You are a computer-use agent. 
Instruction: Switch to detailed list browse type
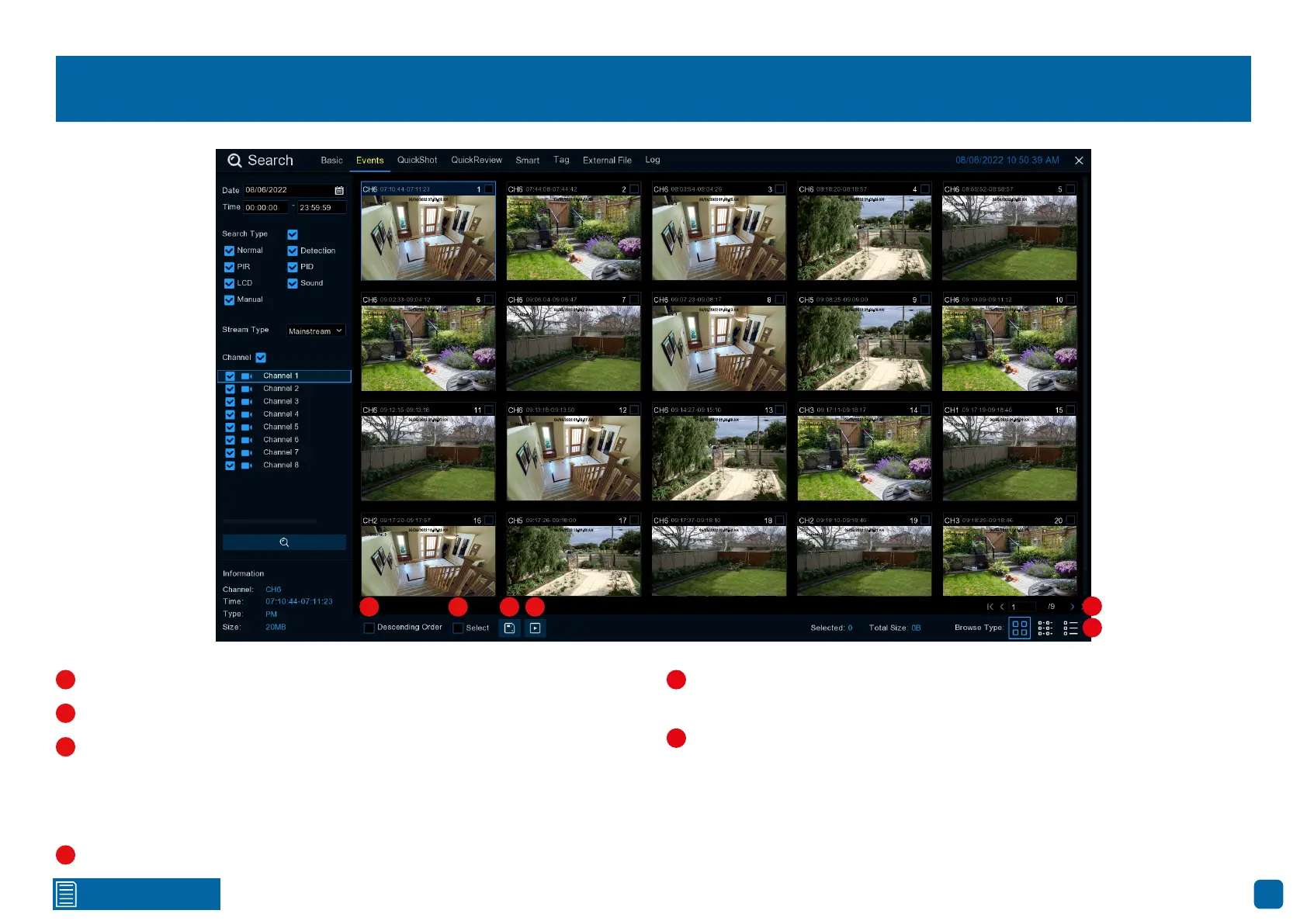point(1070,628)
